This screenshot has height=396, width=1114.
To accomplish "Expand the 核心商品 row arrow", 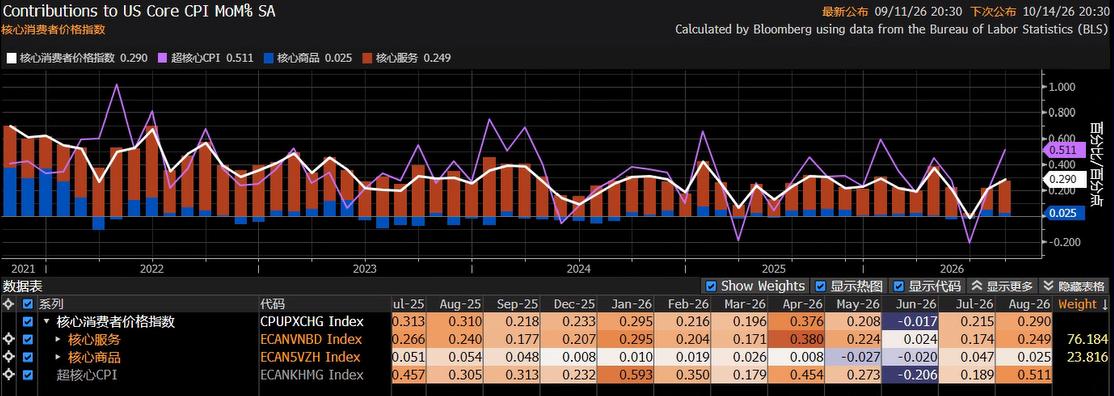I will coord(58,357).
